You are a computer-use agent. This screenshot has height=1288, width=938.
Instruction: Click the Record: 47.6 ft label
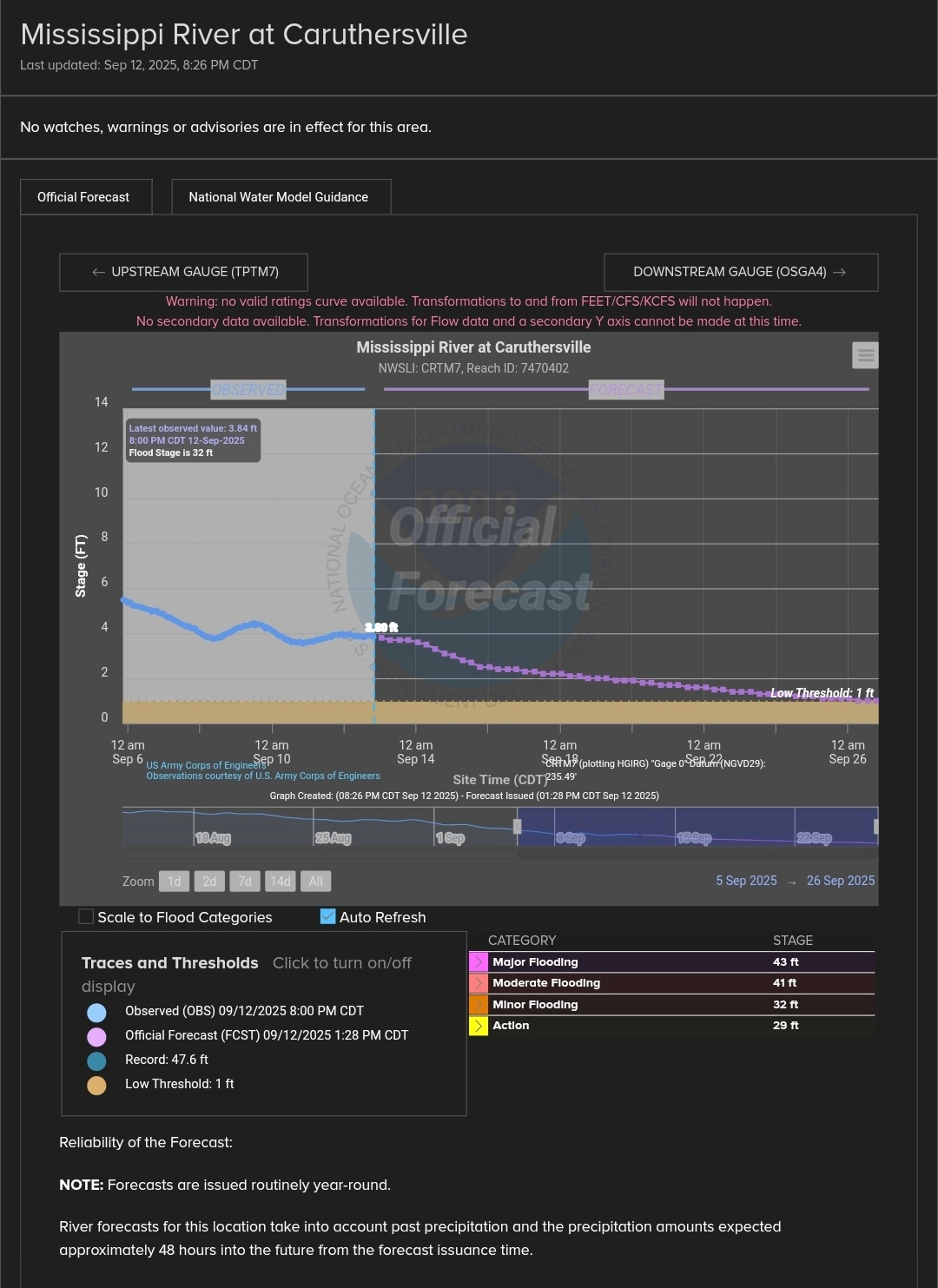(x=167, y=1060)
